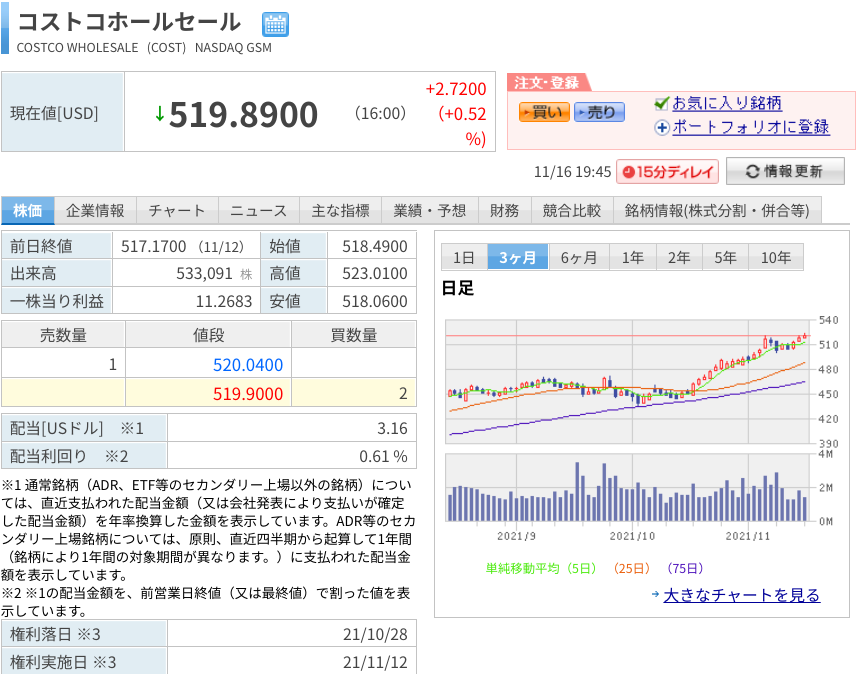Click the clock icon on 15分ディレイ

[628, 172]
